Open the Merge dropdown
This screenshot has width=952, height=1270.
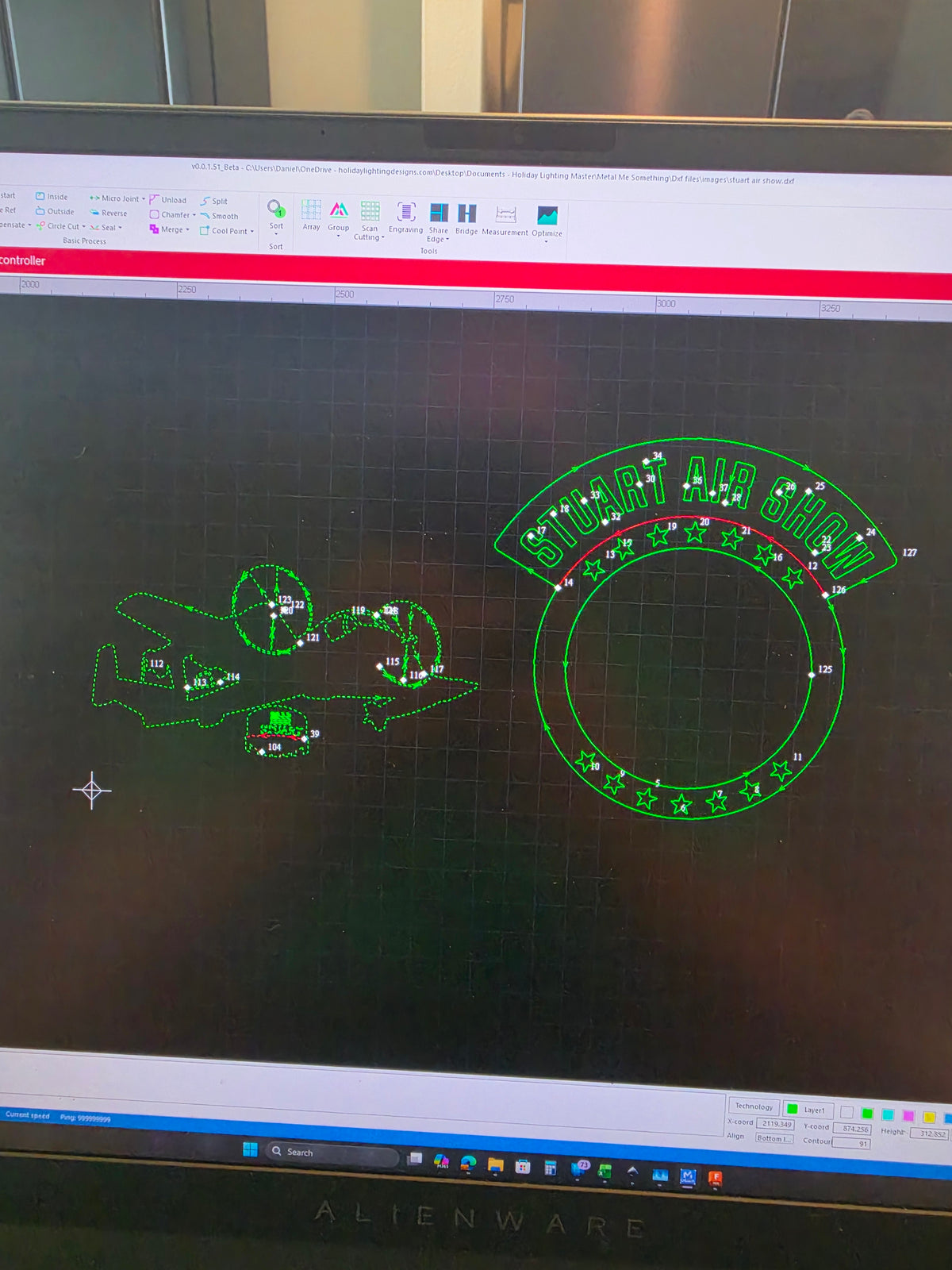pos(170,229)
